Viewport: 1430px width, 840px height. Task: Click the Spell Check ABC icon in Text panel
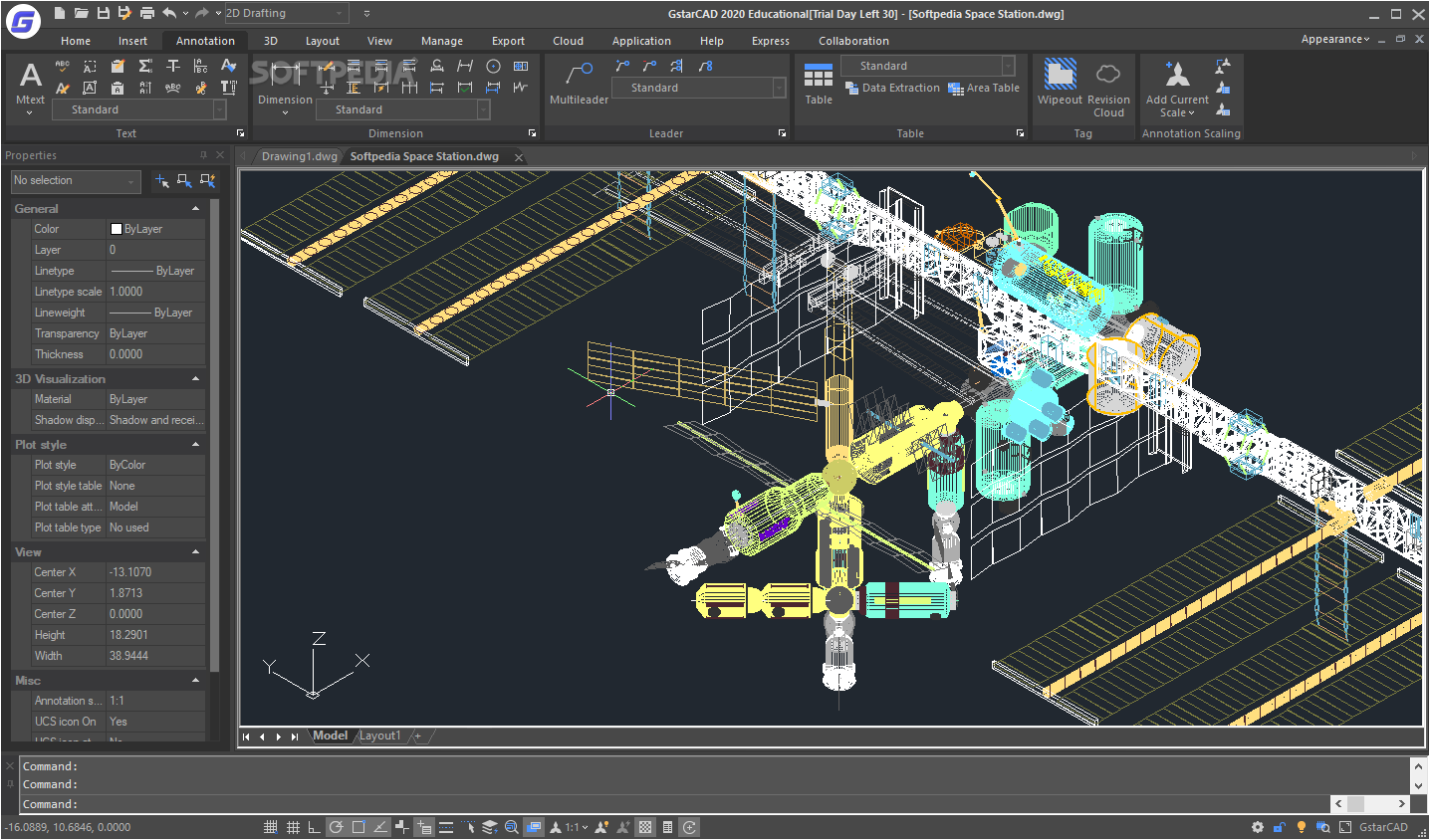point(63,66)
